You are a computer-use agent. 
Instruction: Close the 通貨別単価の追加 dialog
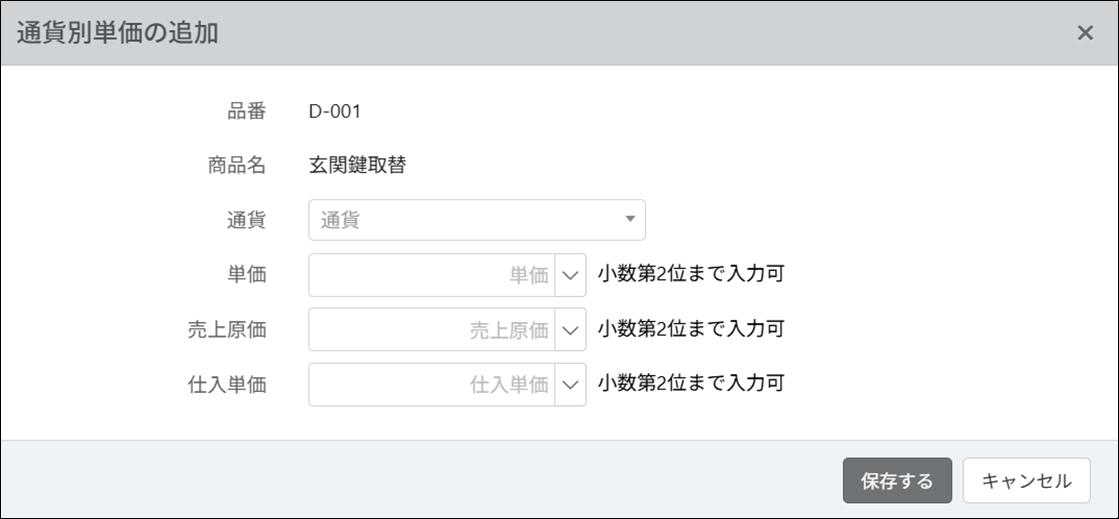[x=1085, y=33]
